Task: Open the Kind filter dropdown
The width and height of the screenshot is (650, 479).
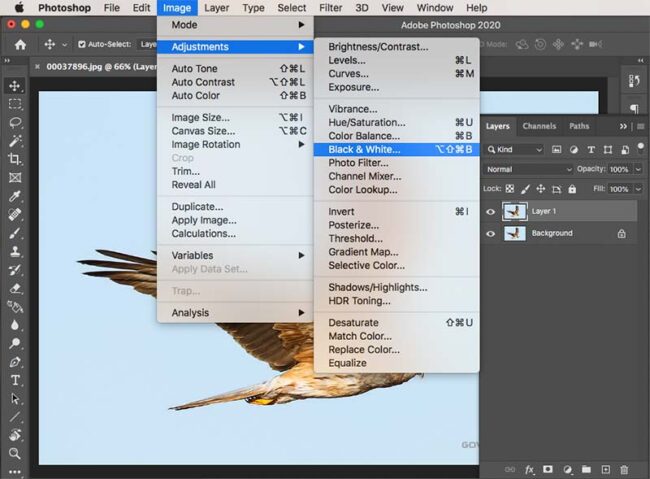Action: tap(514, 150)
